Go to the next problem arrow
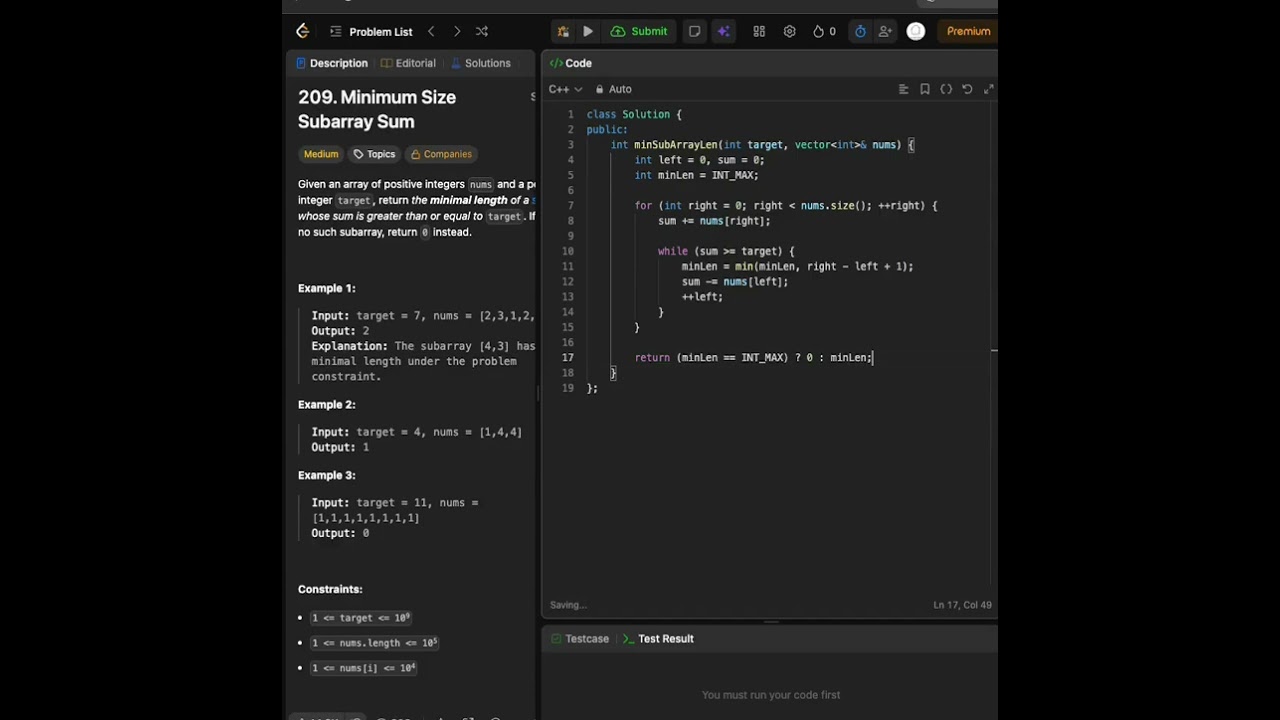The width and height of the screenshot is (1280, 720). point(457,31)
